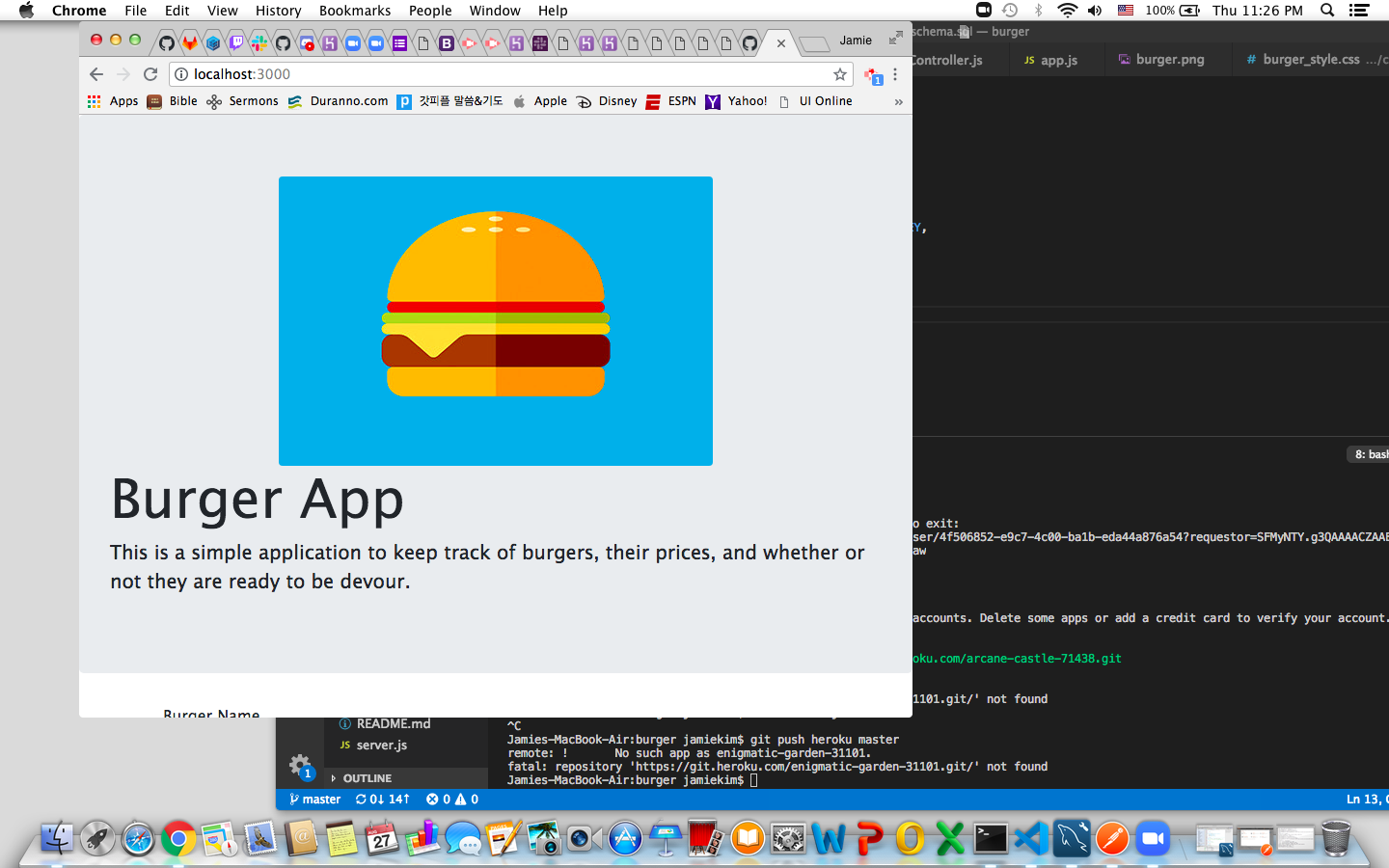Reload the localhost:3000 page

click(150, 73)
